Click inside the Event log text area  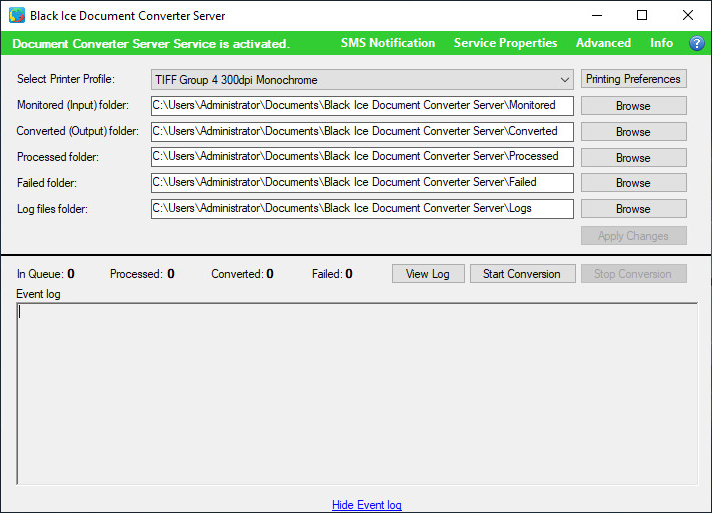point(357,394)
